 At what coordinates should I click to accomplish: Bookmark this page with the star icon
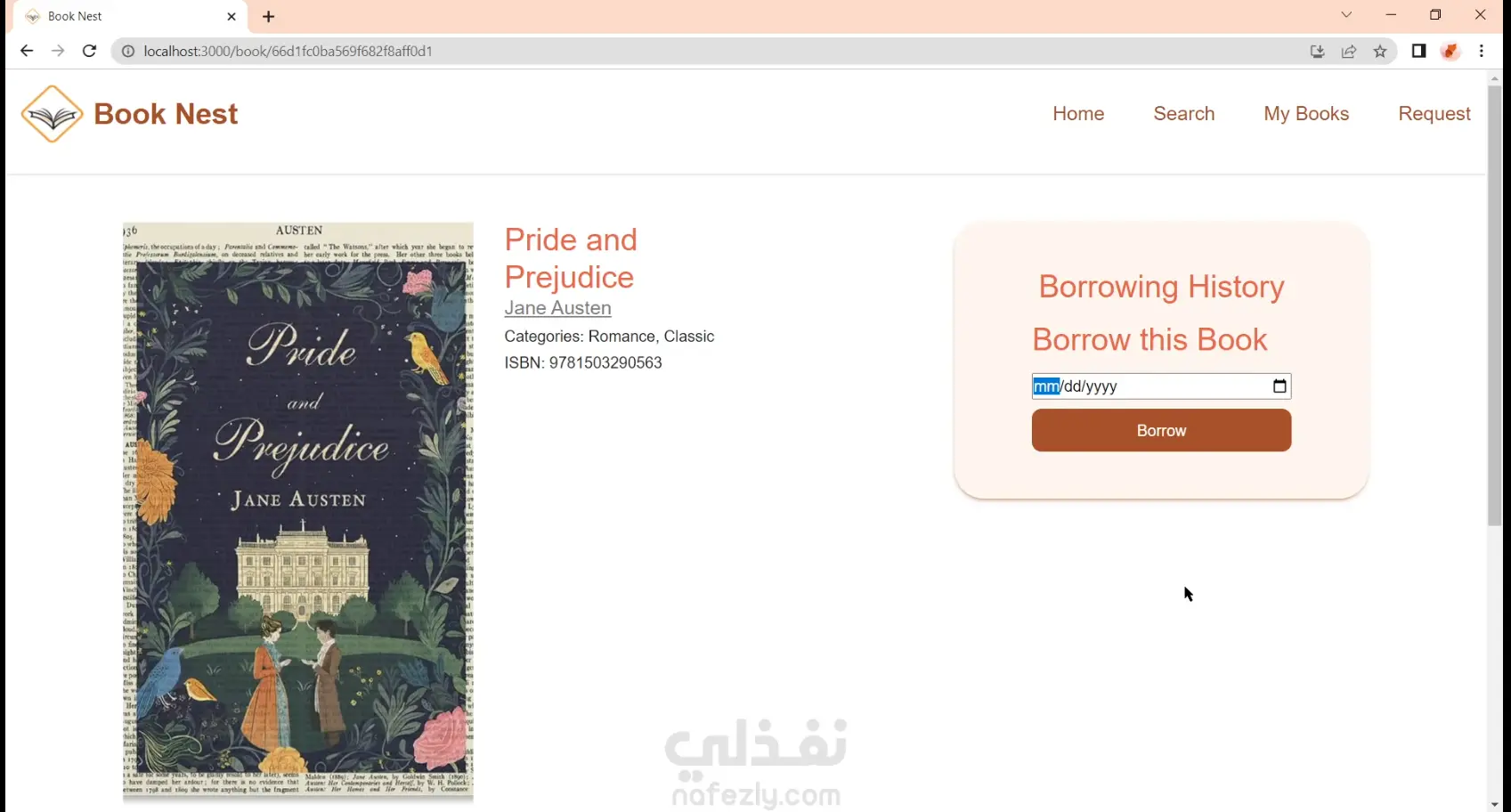point(1380,51)
